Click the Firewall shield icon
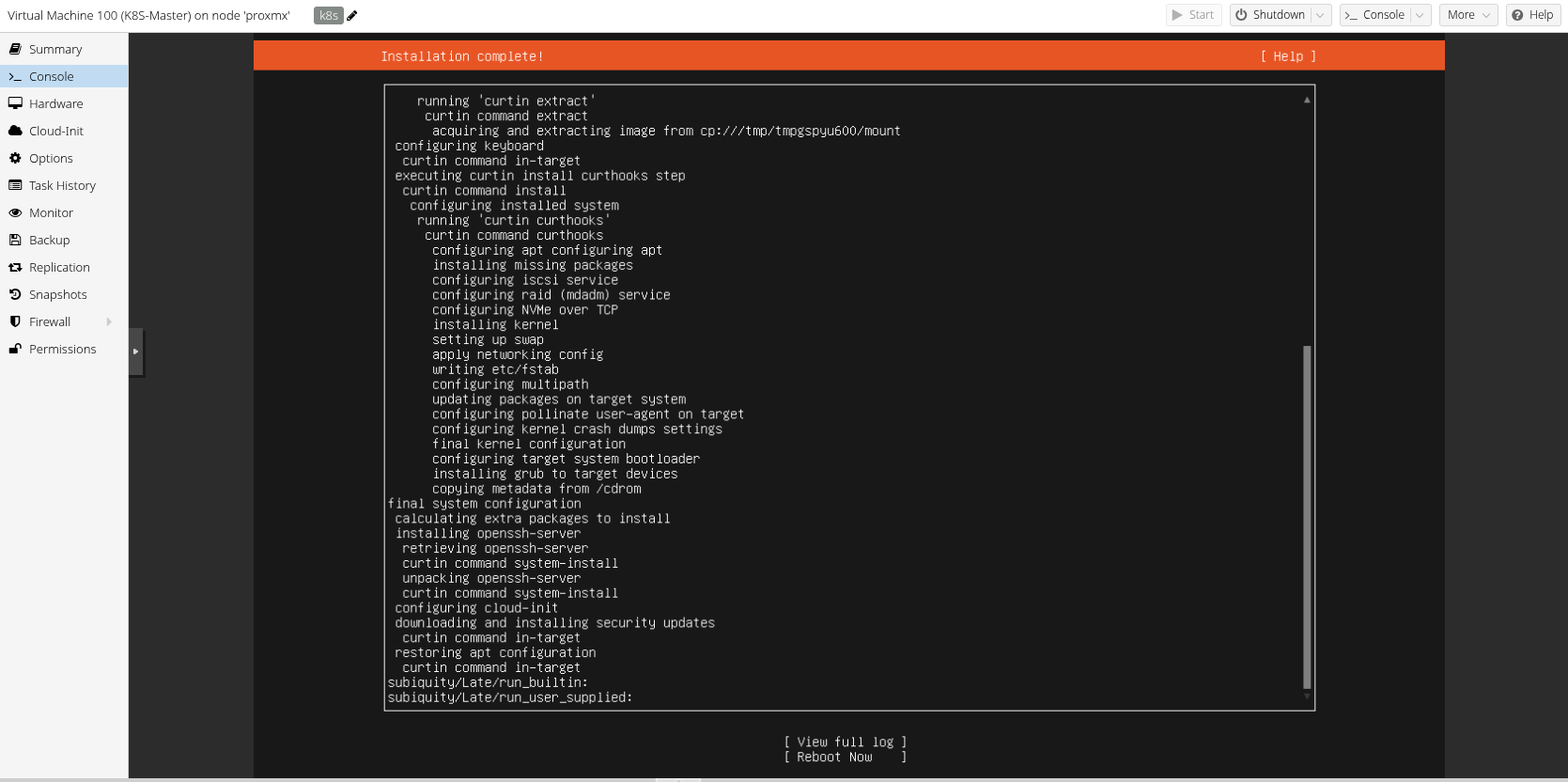Screen dimensions: 1568x782 click(x=15, y=321)
